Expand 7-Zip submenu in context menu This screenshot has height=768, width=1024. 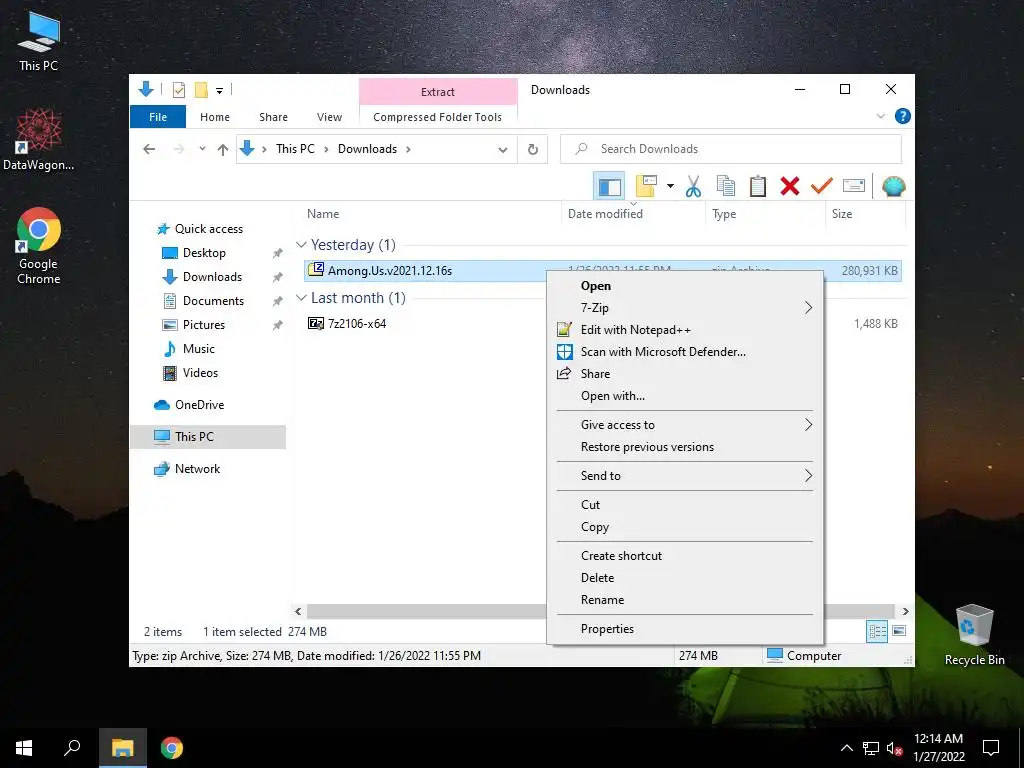pyautogui.click(x=684, y=308)
